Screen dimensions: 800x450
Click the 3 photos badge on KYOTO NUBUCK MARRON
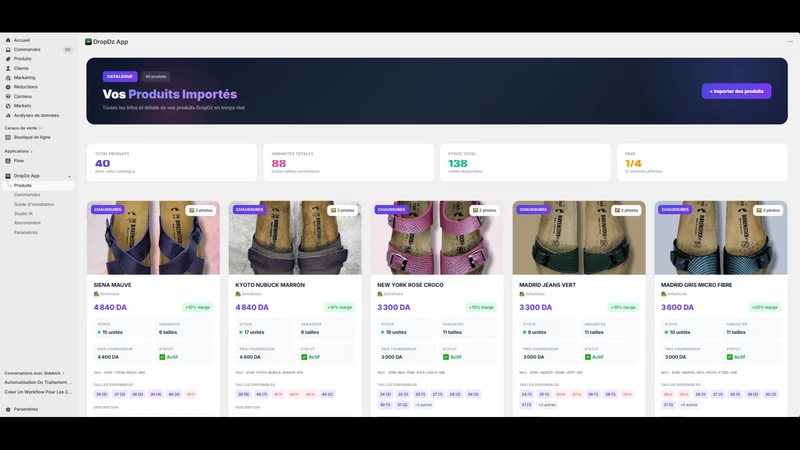pyautogui.click(x=343, y=210)
